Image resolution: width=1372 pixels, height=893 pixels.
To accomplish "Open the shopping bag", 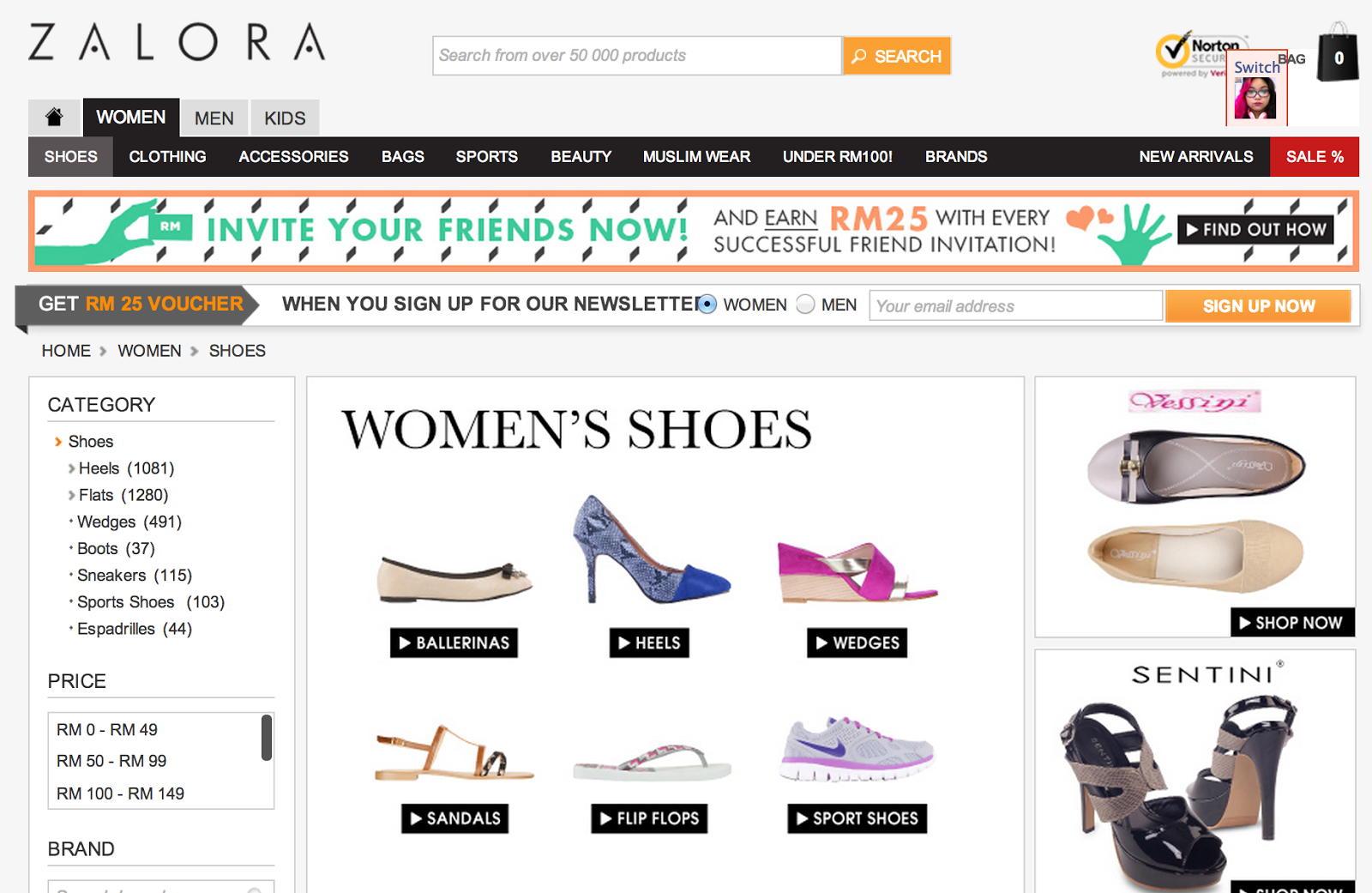I will coord(1337,56).
